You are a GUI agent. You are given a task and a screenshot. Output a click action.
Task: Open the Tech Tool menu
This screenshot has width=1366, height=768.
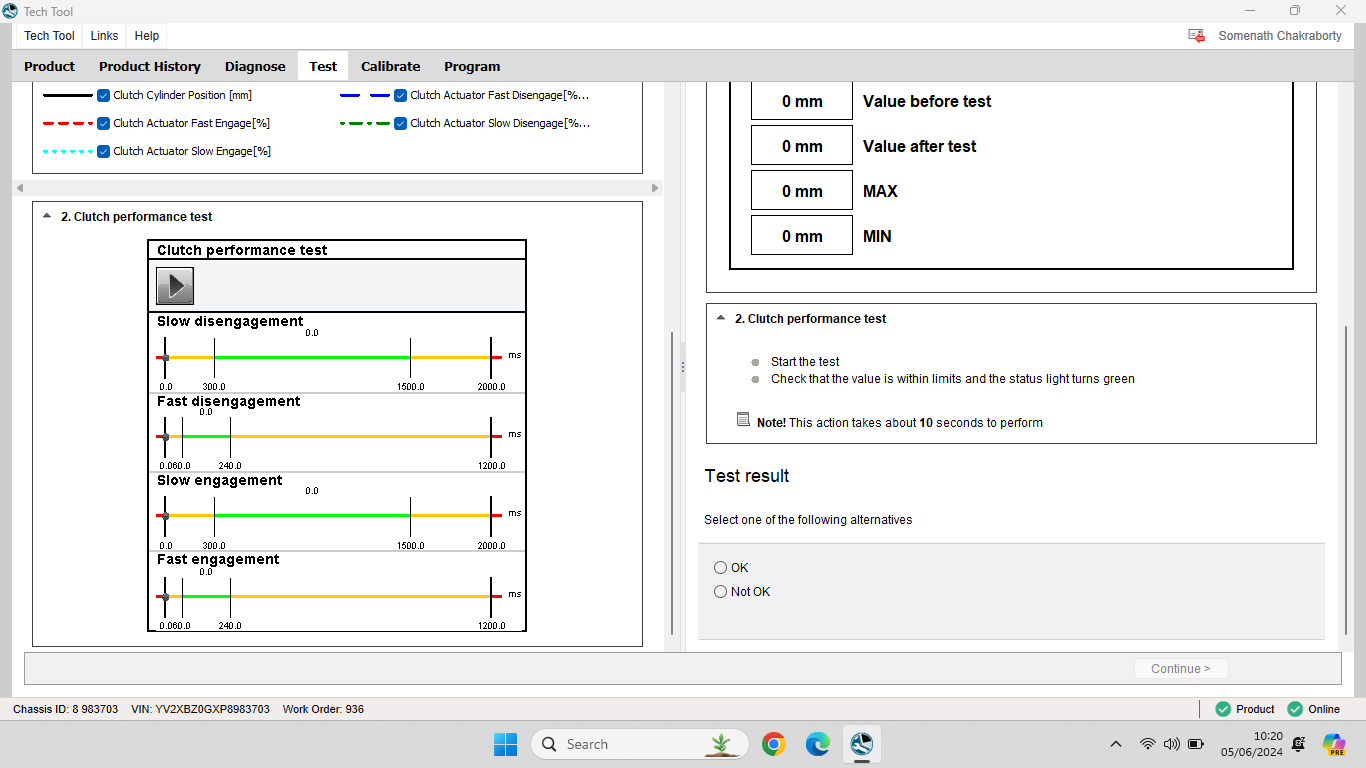pyautogui.click(x=50, y=36)
